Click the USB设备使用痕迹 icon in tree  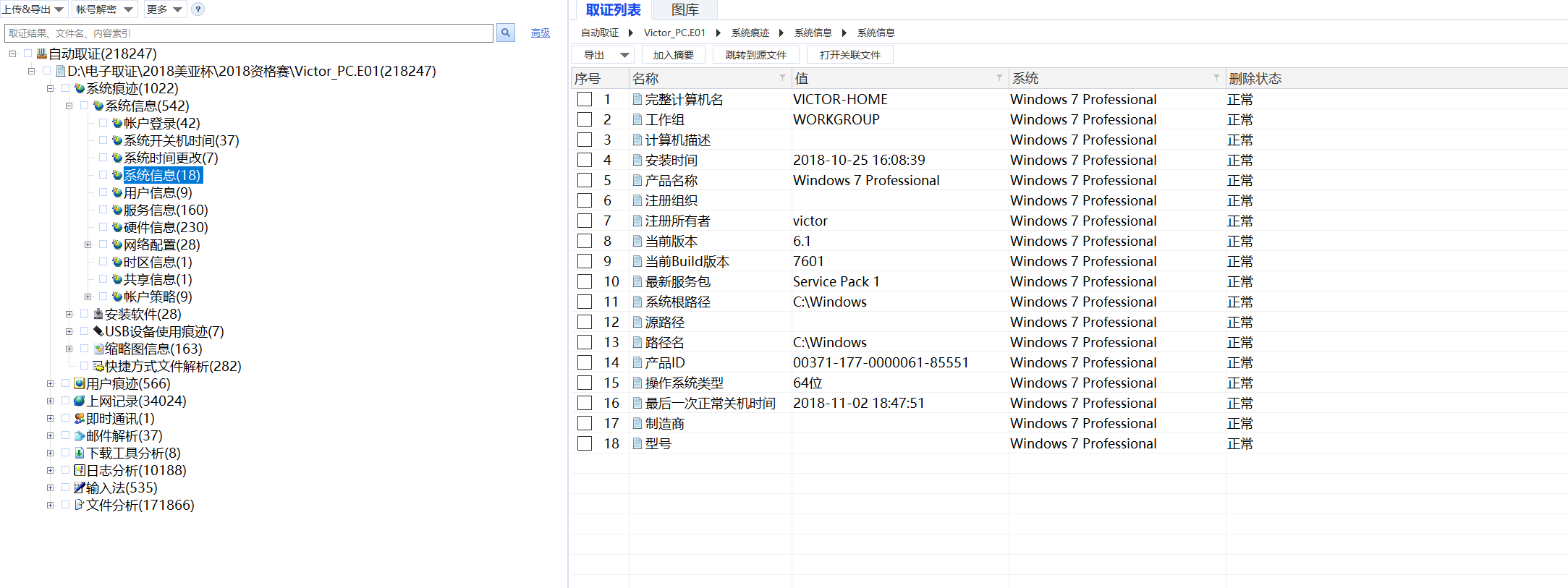pyautogui.click(x=98, y=331)
